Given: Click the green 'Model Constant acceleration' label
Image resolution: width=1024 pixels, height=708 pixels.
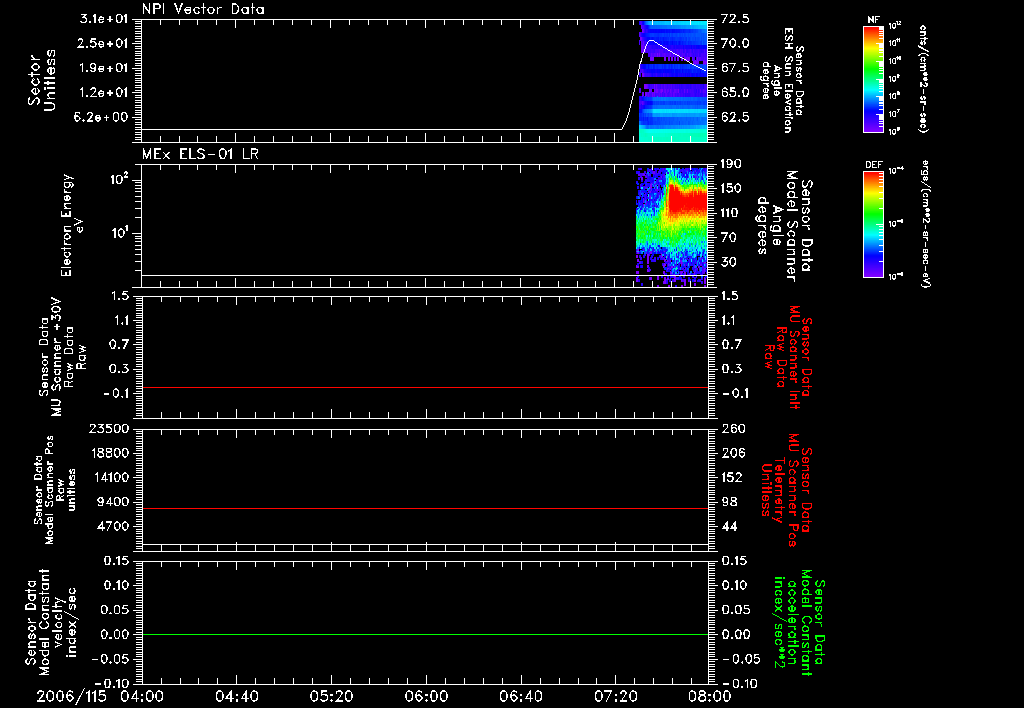Looking at the screenshot, I should pos(799,623).
